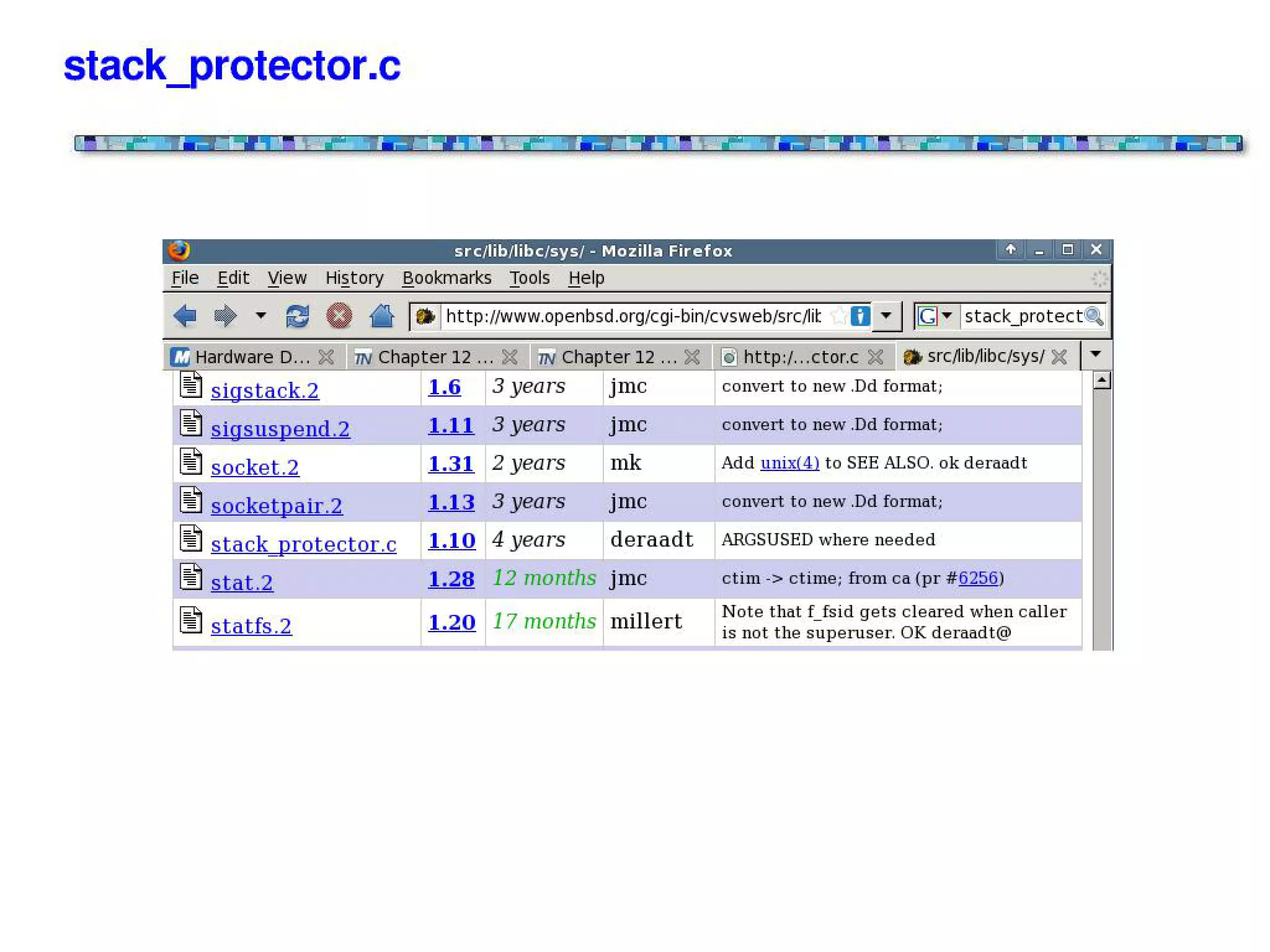Screen dimensions: 1270x952
Task: Click inside the stack_protect search field
Action: 1023,316
